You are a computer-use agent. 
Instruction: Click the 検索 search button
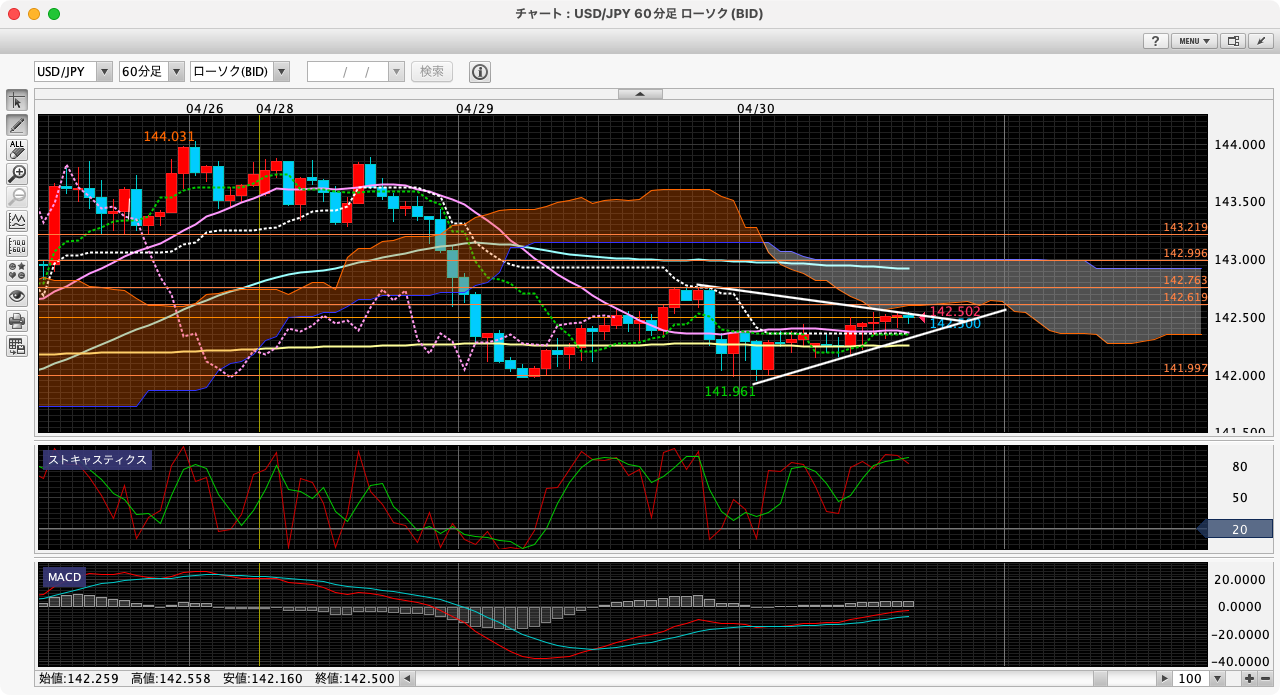[x=432, y=72]
